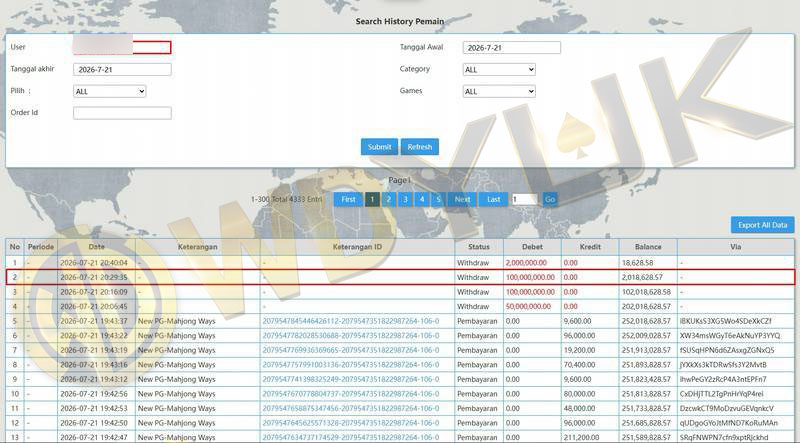Viewport: 800px width, 443px height.
Task: Click balance value 102,018,628.58
Action: (646, 292)
